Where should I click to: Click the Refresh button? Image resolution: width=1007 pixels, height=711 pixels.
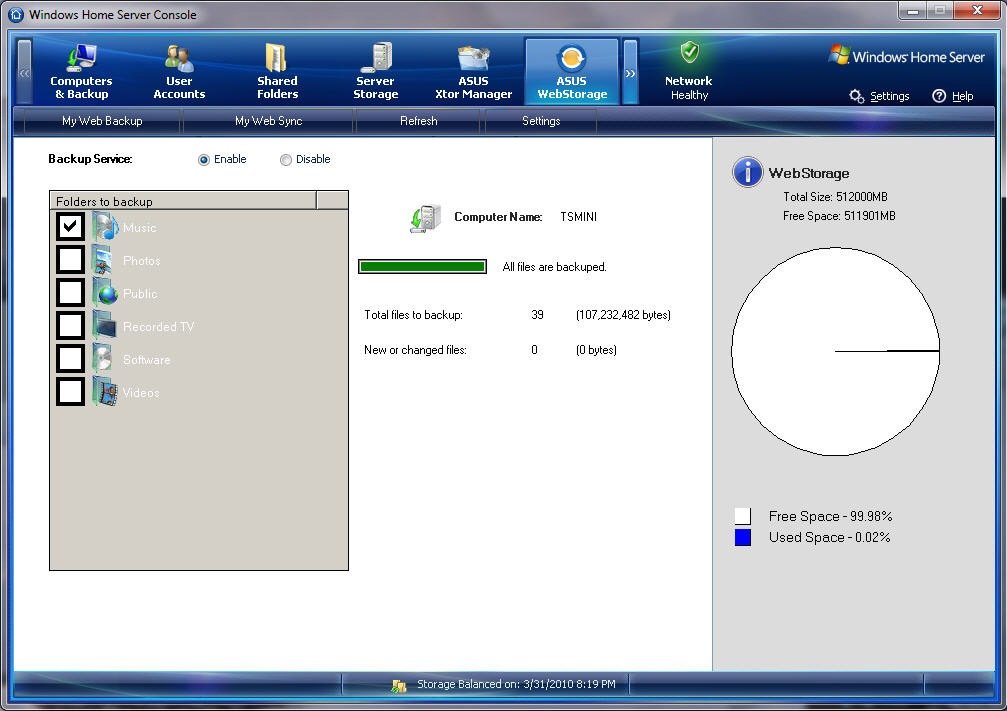click(x=418, y=121)
